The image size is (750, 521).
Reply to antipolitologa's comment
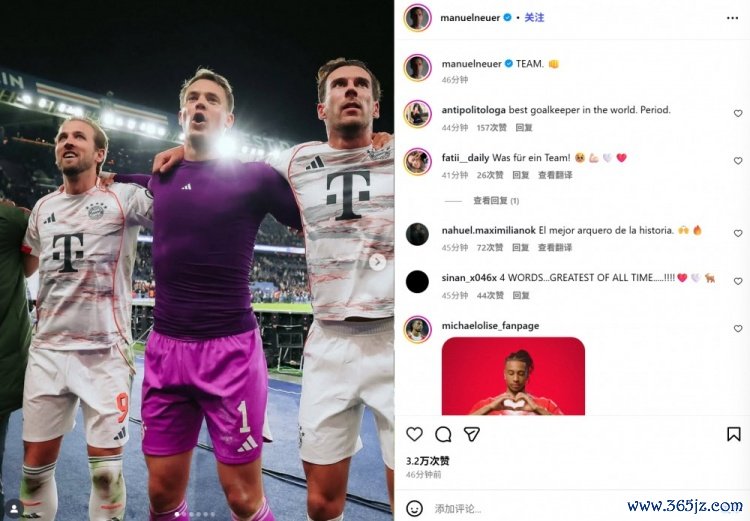(524, 128)
